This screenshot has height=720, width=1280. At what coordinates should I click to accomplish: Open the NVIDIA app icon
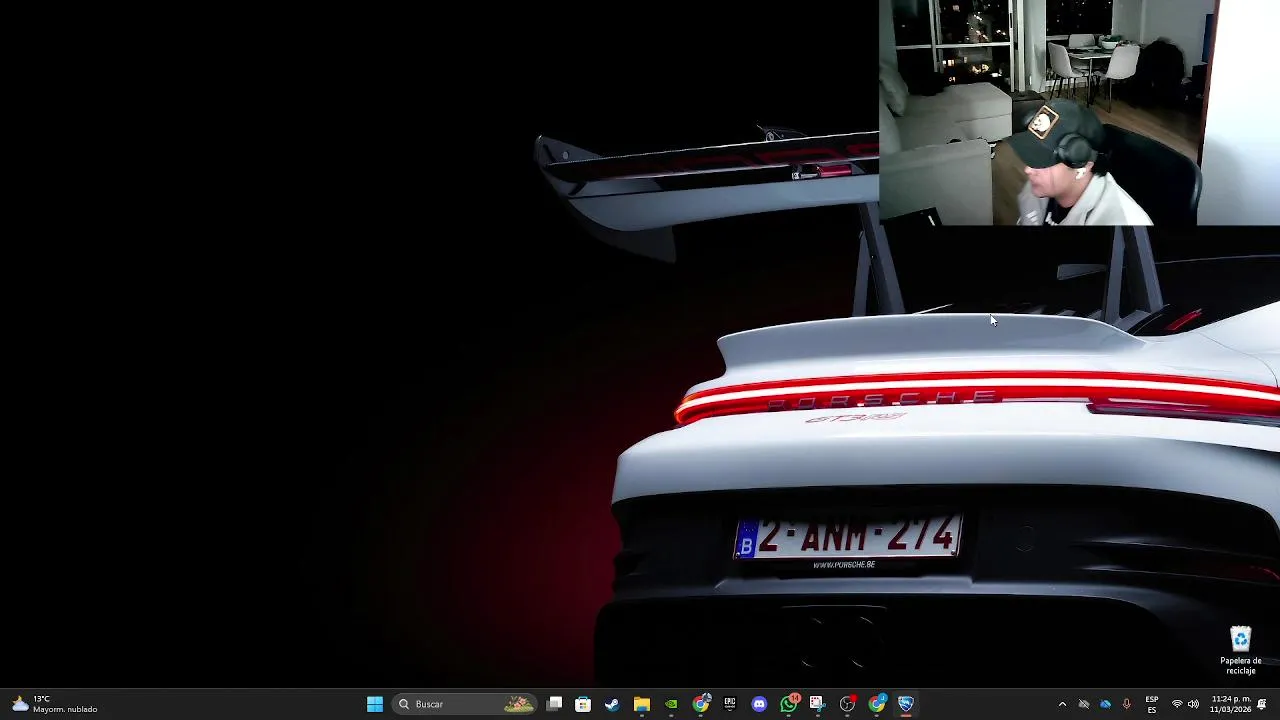pos(671,704)
